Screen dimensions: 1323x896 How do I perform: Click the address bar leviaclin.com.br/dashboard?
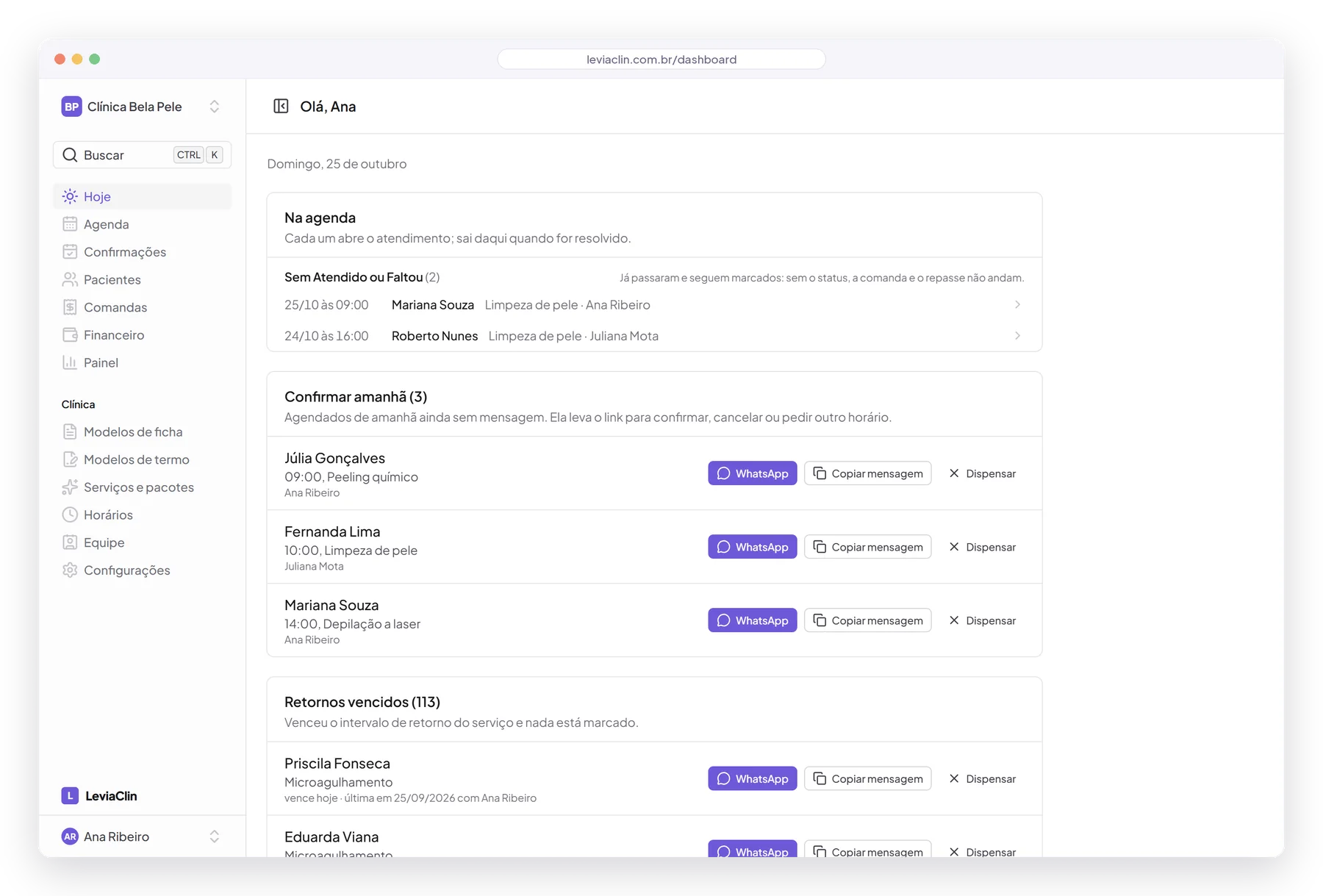661,60
